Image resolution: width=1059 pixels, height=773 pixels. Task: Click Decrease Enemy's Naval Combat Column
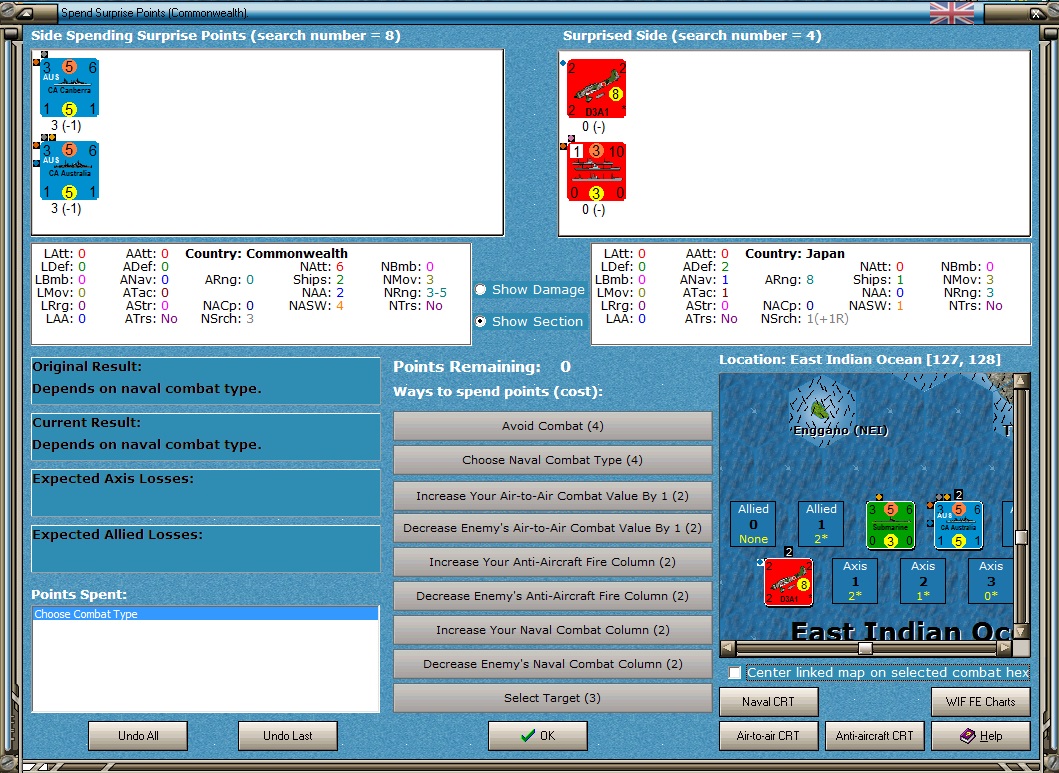(552, 664)
